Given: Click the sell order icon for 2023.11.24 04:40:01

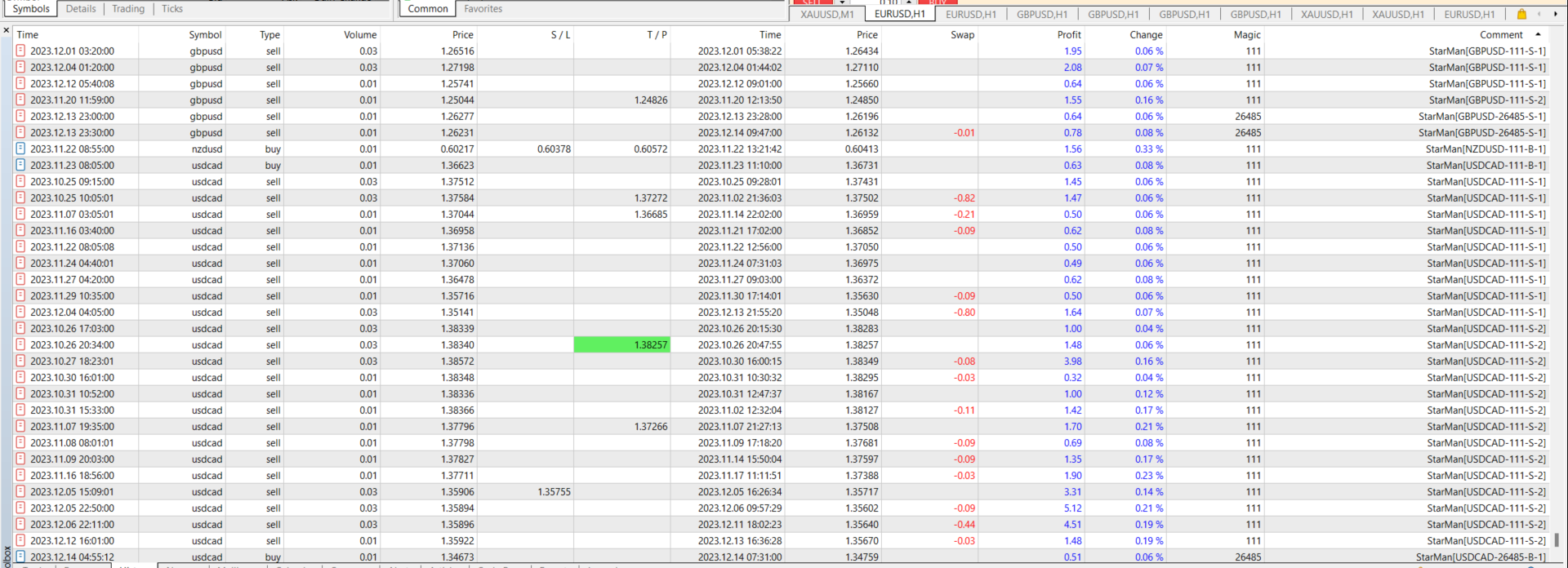Looking at the screenshot, I should pyautogui.click(x=20, y=263).
